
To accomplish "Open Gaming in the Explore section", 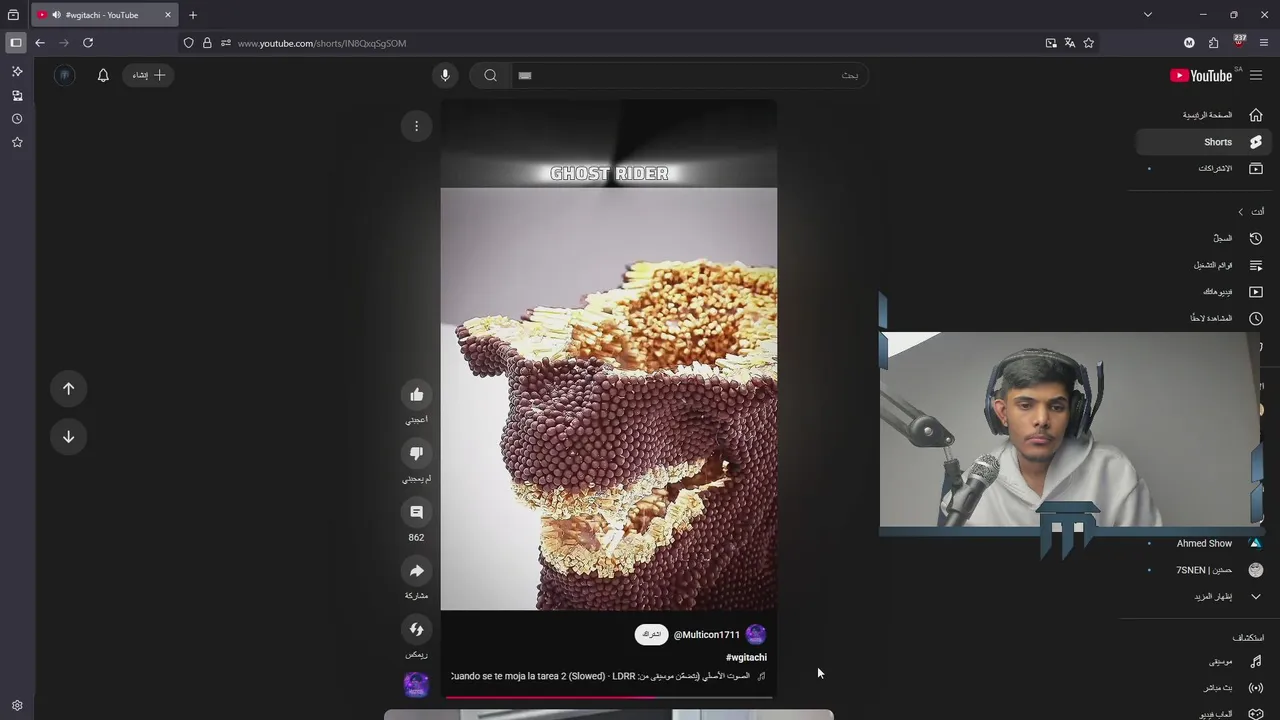I will pyautogui.click(x=1203, y=713).
